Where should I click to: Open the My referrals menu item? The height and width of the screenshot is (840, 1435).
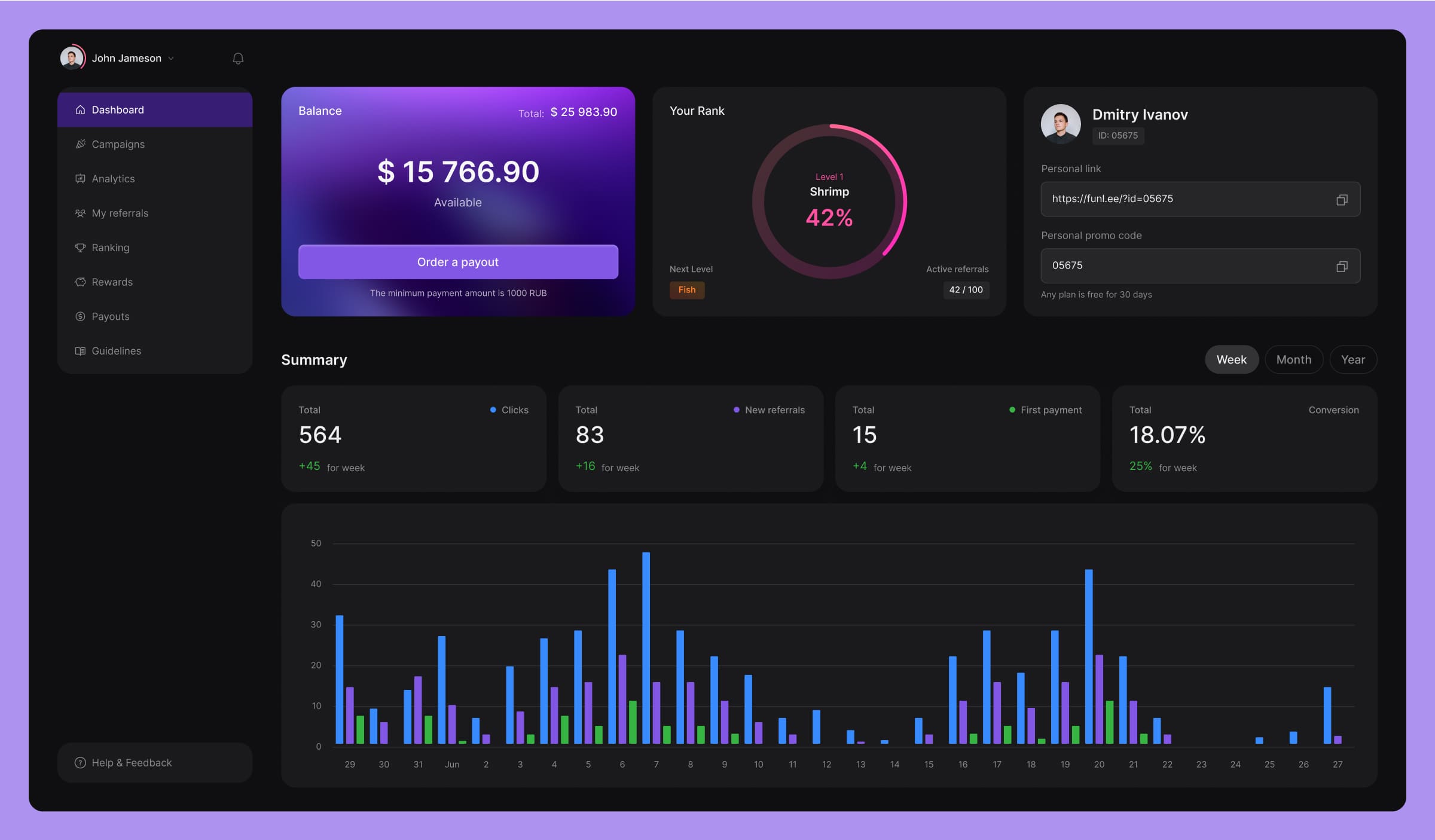click(x=120, y=213)
